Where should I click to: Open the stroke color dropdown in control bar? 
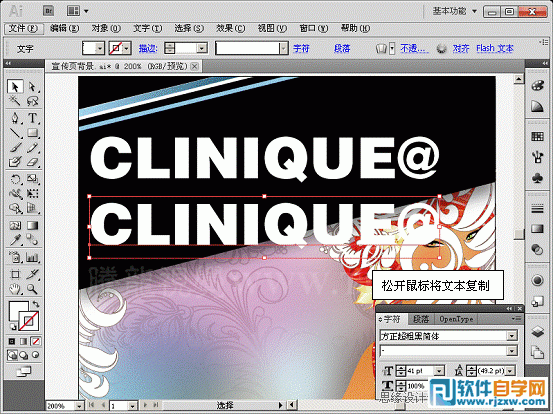(x=127, y=48)
